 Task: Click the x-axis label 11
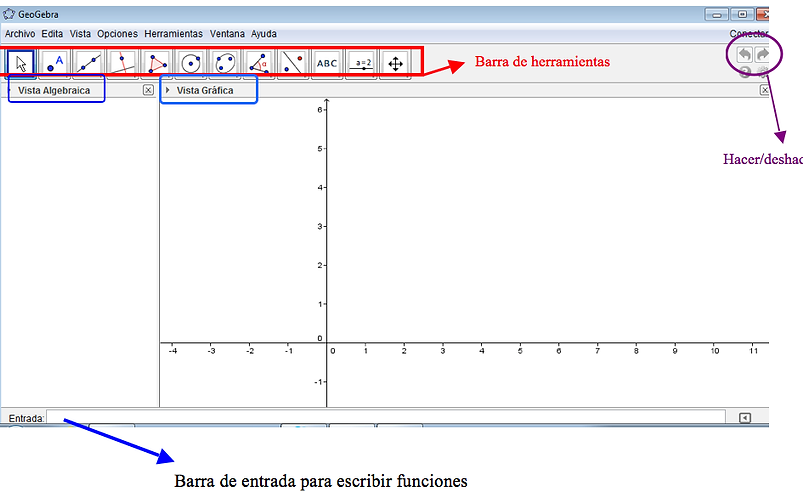tap(753, 351)
